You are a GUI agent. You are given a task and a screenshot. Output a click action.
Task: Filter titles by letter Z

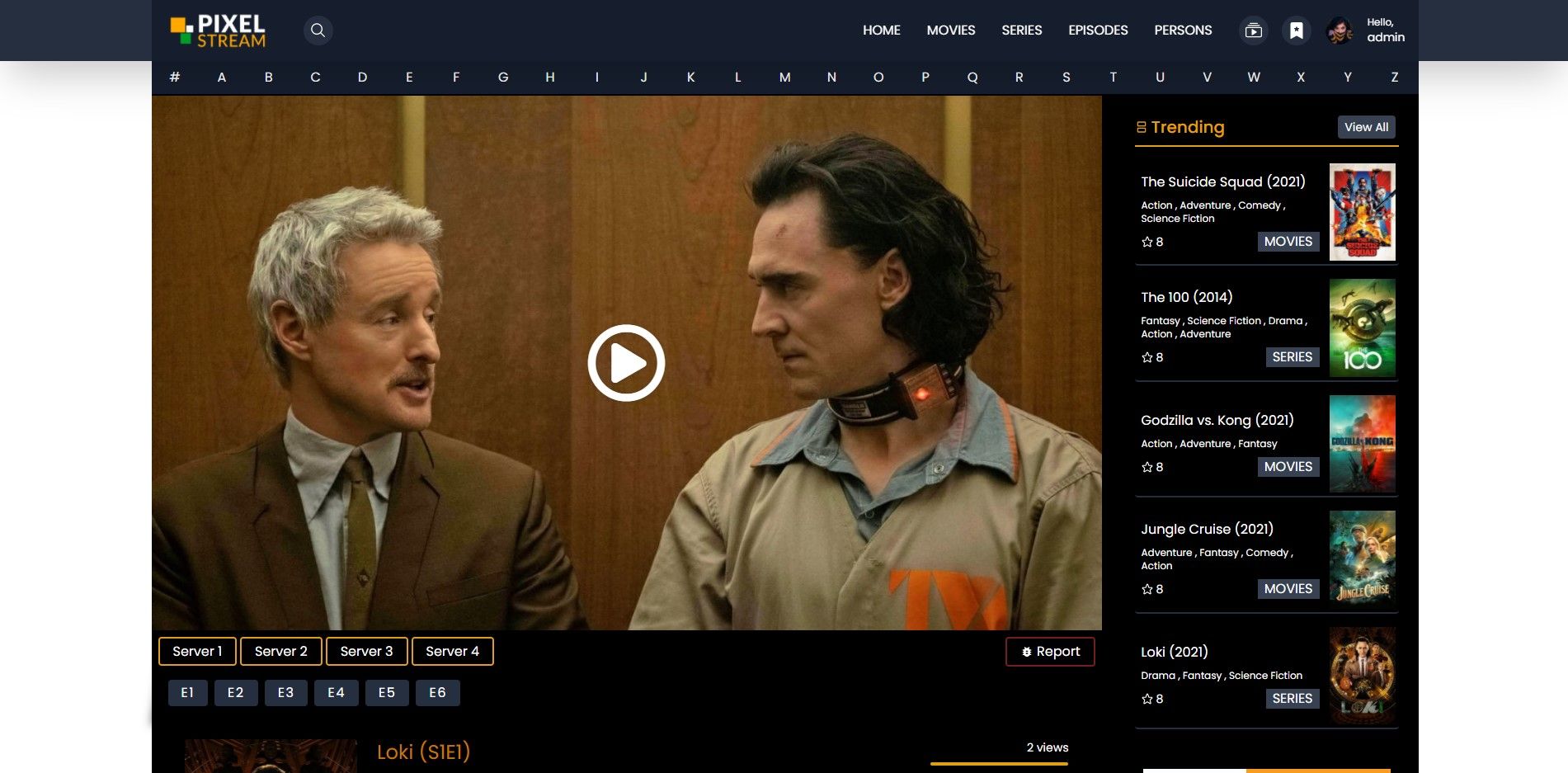click(x=1395, y=77)
